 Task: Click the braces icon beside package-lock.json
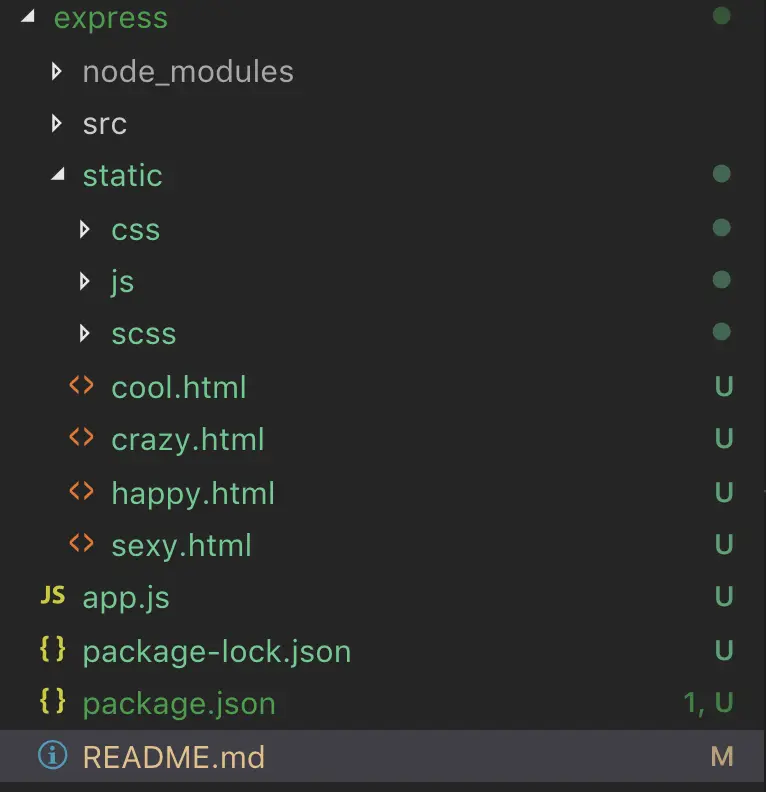52,650
